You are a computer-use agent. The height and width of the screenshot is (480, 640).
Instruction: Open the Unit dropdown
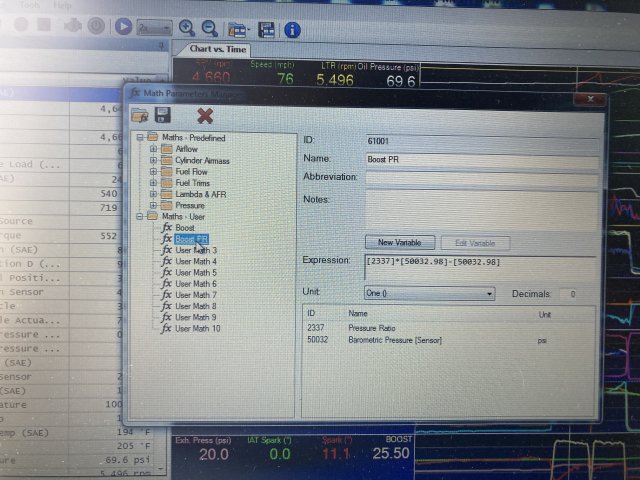pos(430,294)
